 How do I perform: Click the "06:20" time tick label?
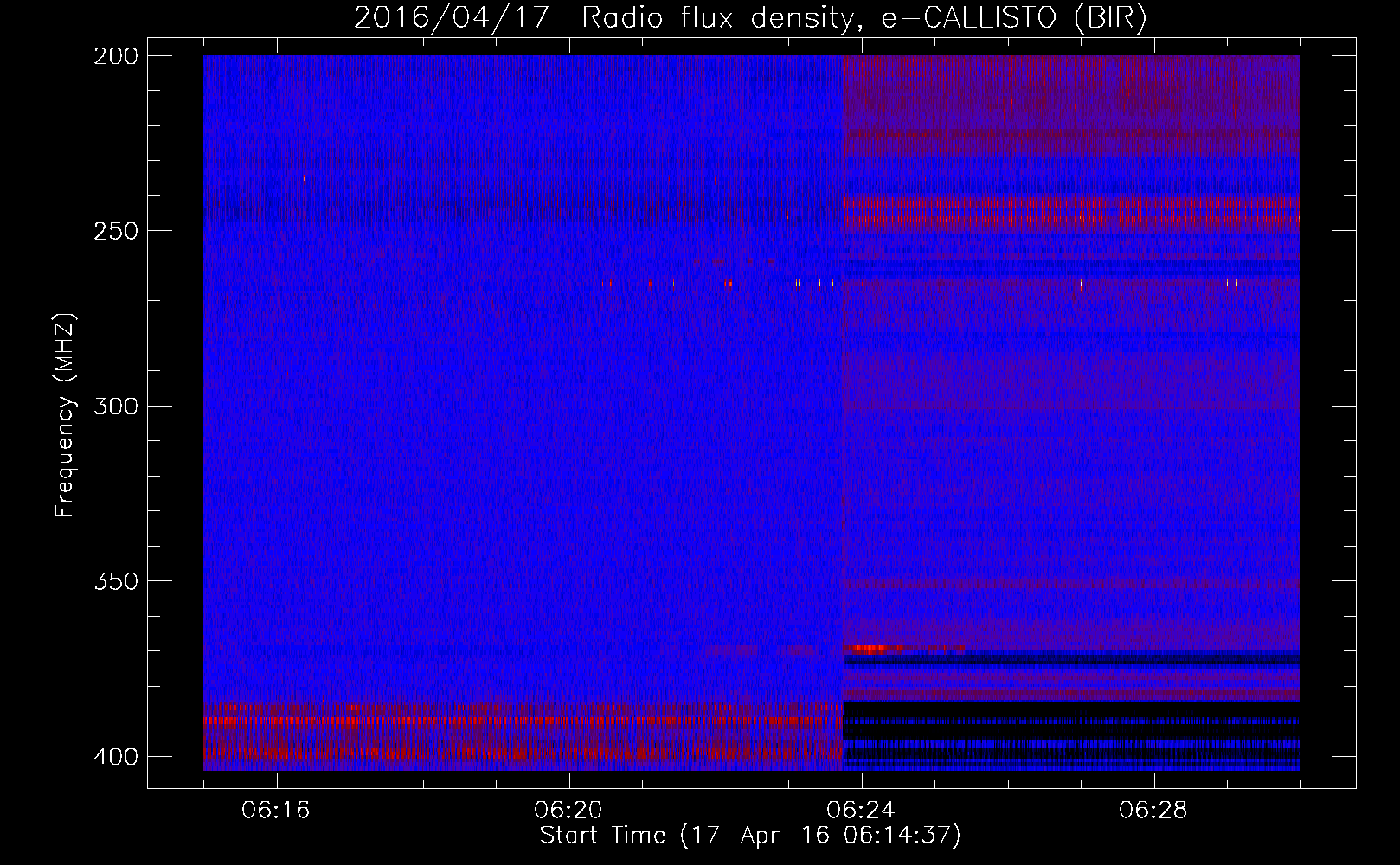(568, 810)
